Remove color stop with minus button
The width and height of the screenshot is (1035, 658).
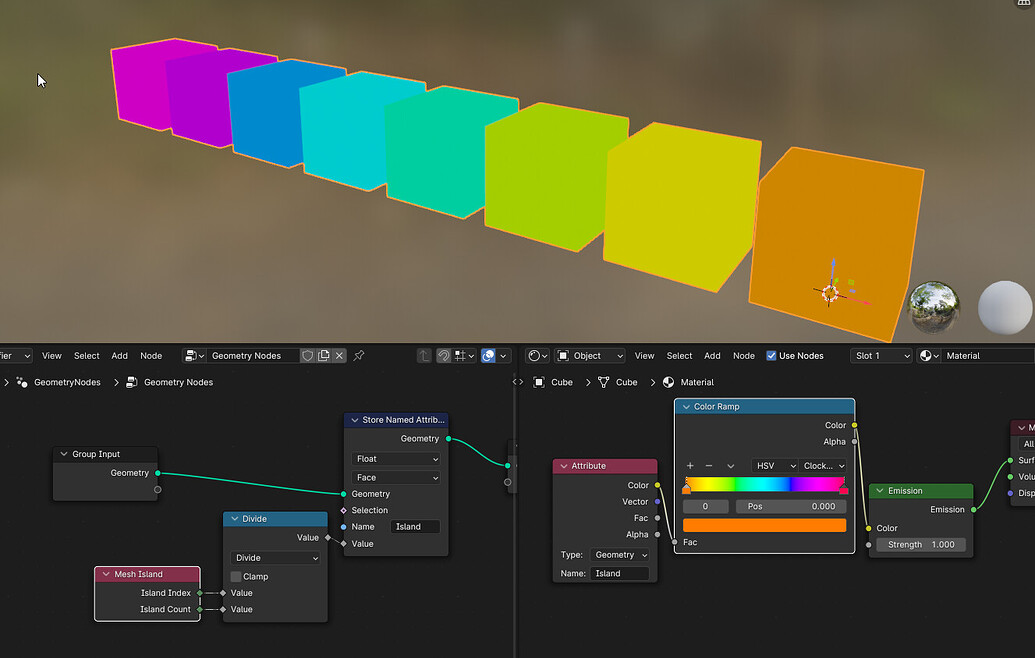coord(709,466)
